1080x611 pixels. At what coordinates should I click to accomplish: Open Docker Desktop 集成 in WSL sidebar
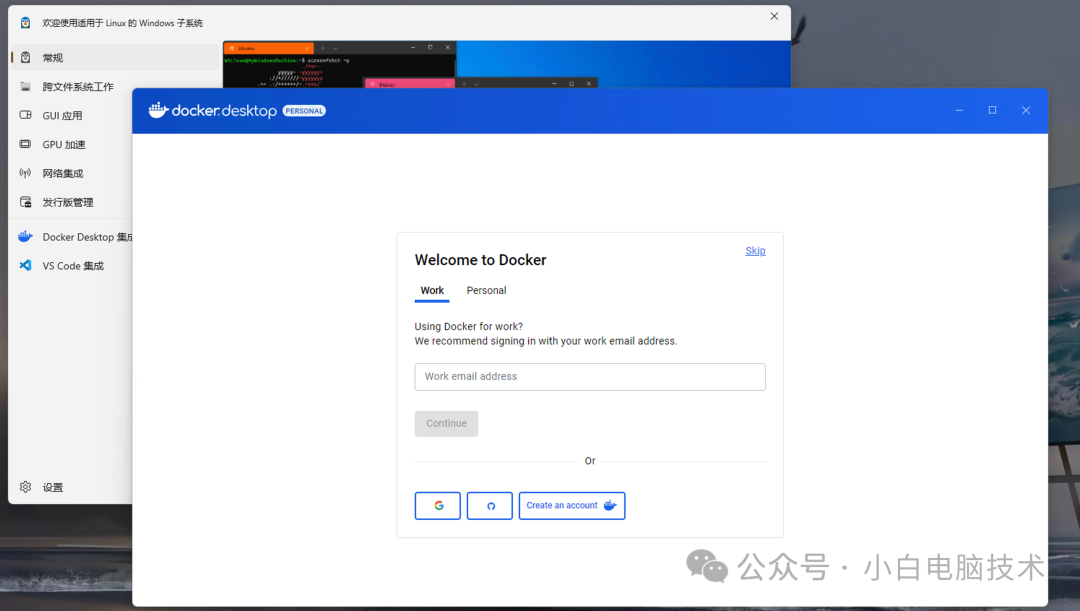[72, 237]
